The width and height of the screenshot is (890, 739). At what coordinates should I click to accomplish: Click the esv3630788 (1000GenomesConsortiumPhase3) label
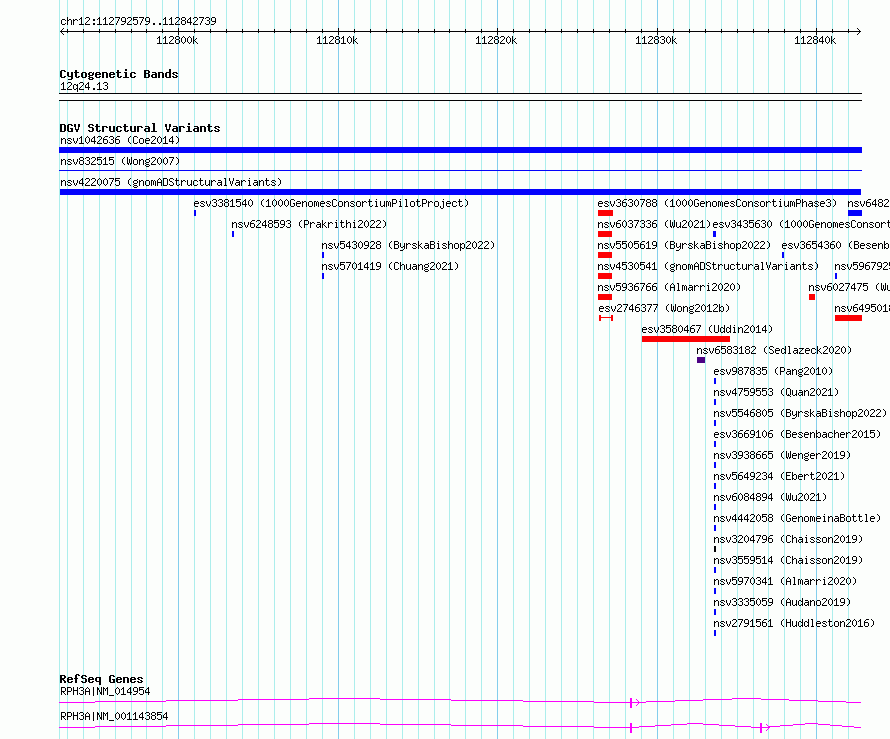[717, 203]
